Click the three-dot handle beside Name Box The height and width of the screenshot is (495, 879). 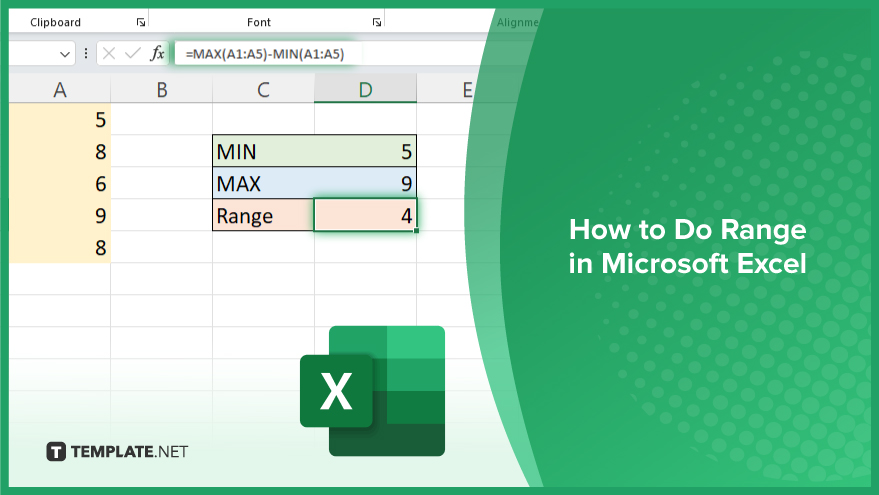point(86,54)
